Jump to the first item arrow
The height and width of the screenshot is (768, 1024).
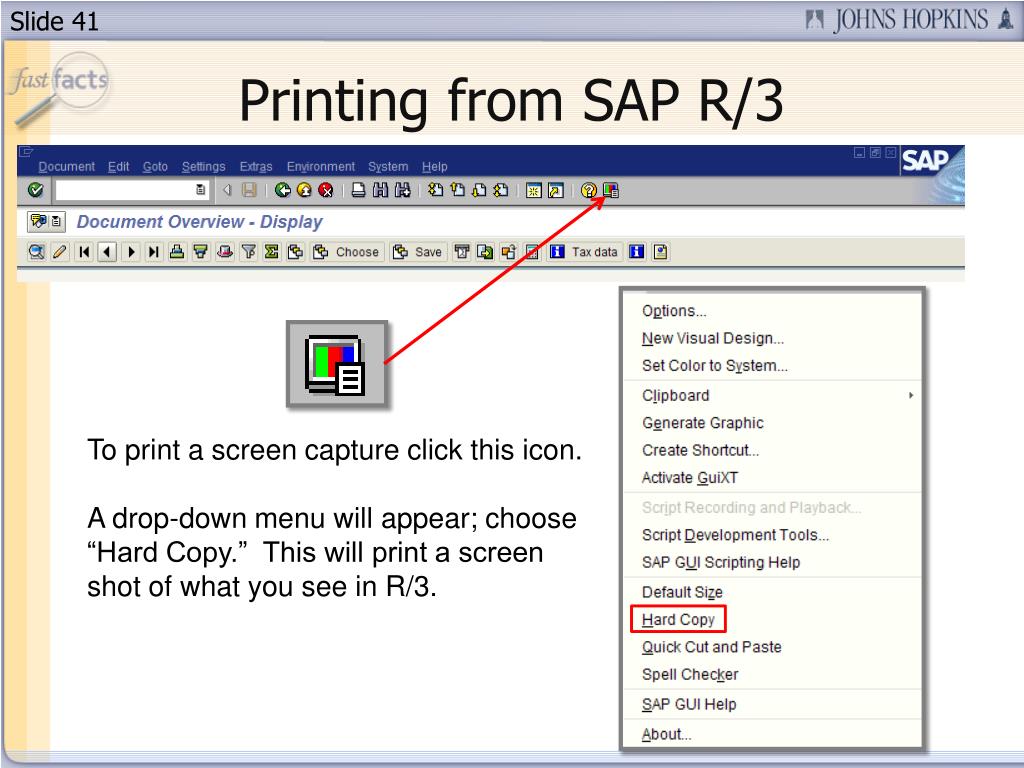pyautogui.click(x=84, y=252)
